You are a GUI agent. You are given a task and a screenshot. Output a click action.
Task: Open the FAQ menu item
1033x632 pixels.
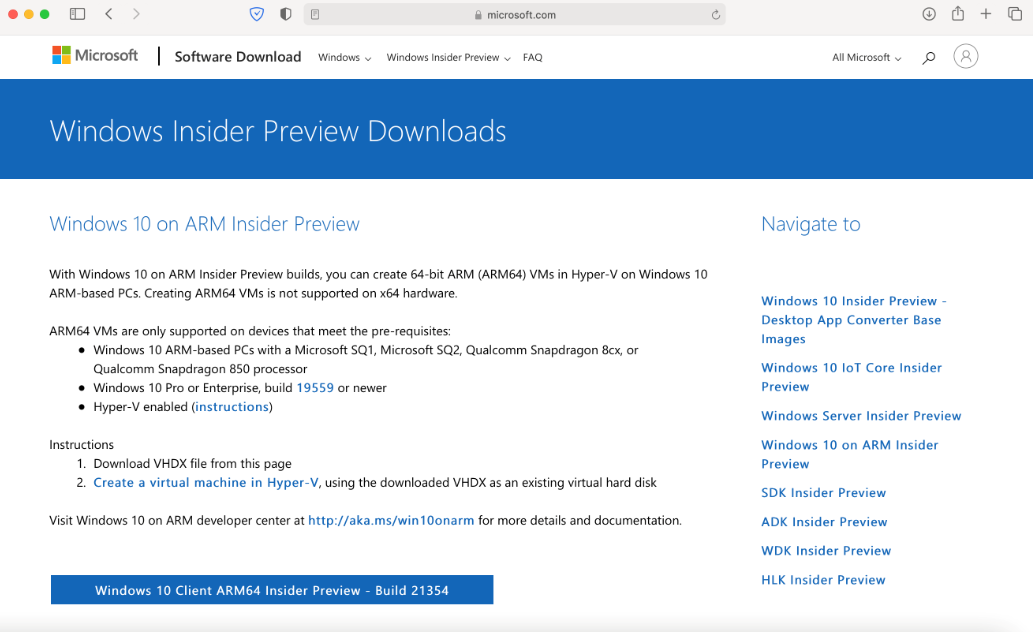(x=532, y=57)
